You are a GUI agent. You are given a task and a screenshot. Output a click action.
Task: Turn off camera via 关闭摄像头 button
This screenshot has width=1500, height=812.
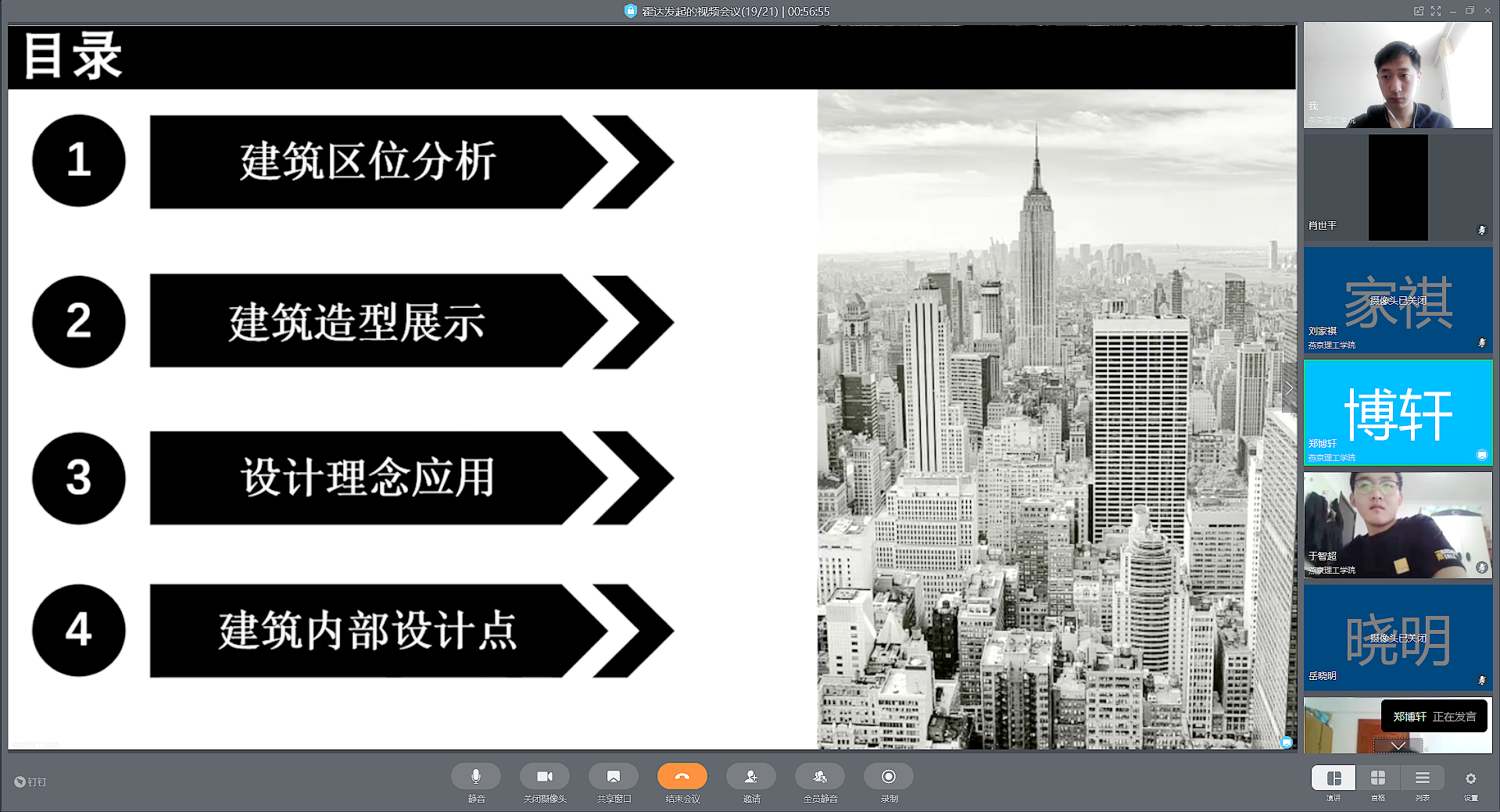coord(544,777)
